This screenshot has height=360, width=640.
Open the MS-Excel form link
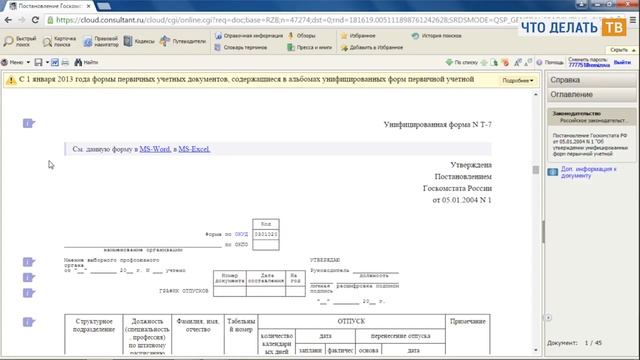tap(194, 149)
